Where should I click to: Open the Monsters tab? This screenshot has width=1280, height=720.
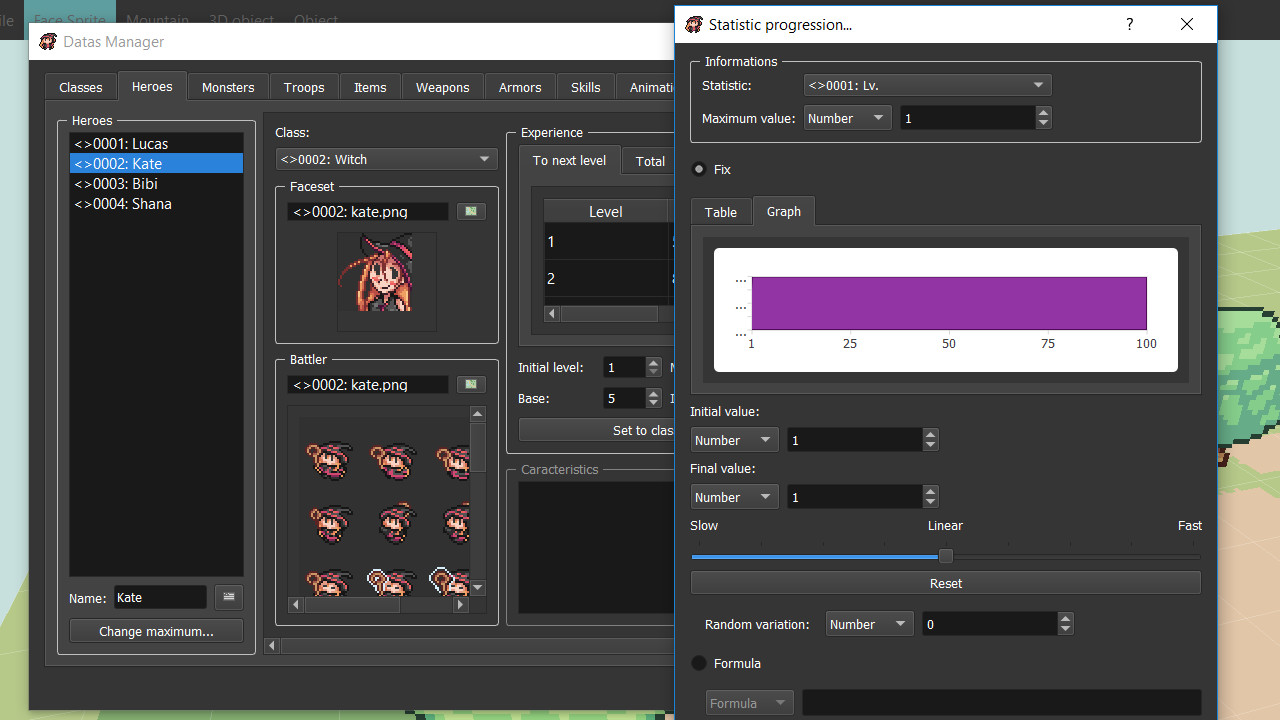click(x=228, y=87)
